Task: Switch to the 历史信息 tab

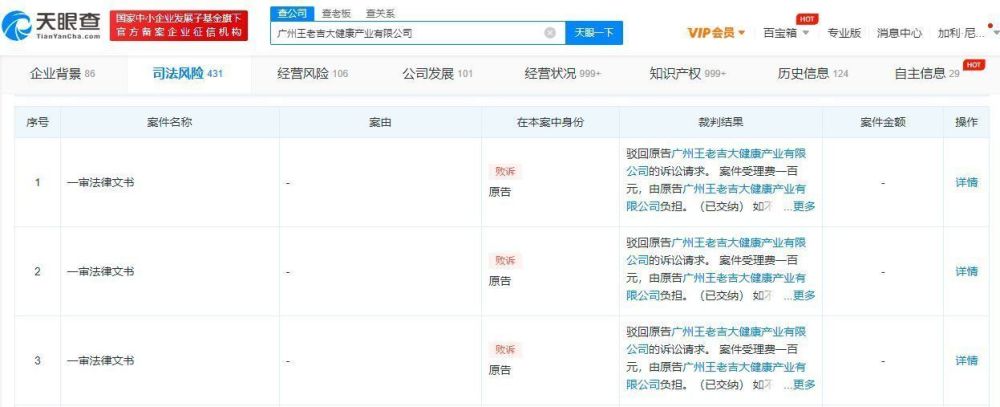Action: pos(813,73)
